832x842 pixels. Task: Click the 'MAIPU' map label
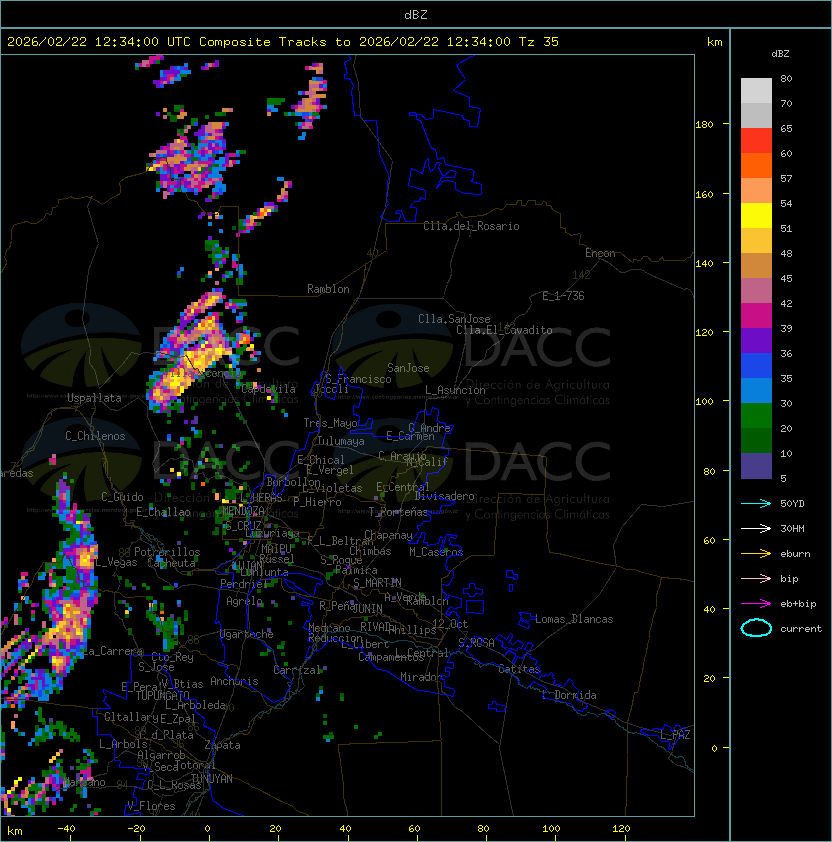tap(276, 549)
